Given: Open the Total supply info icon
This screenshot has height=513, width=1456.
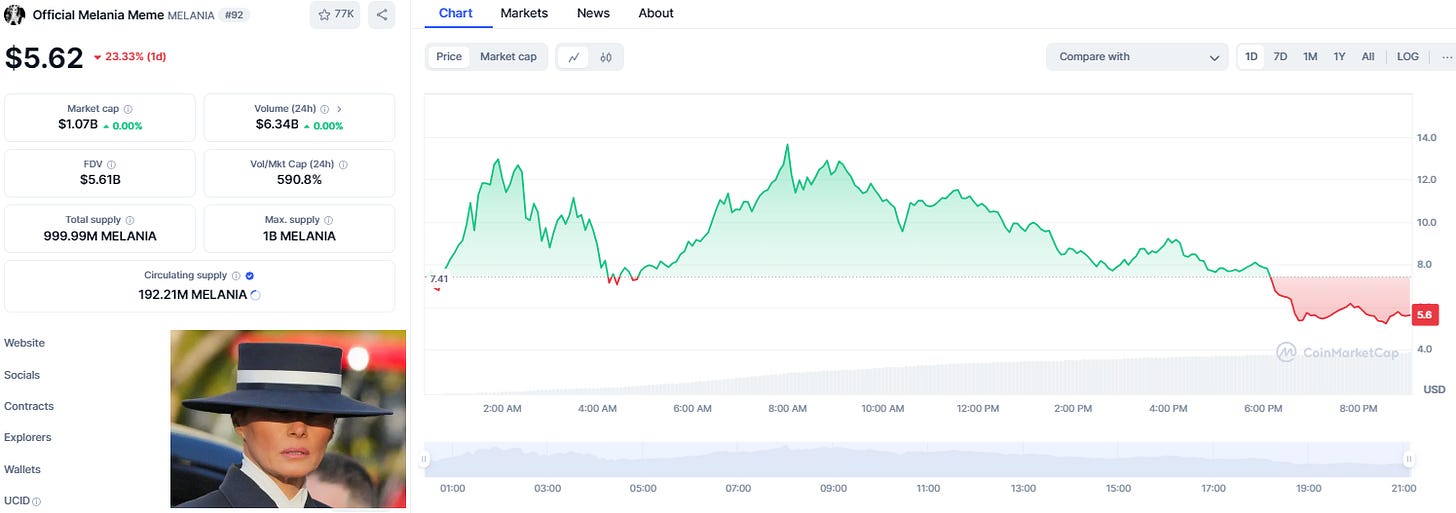Looking at the screenshot, I should (x=130, y=220).
